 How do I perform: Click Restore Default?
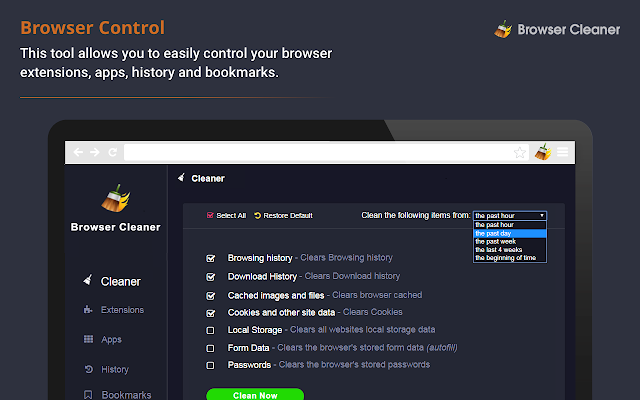click(283, 215)
